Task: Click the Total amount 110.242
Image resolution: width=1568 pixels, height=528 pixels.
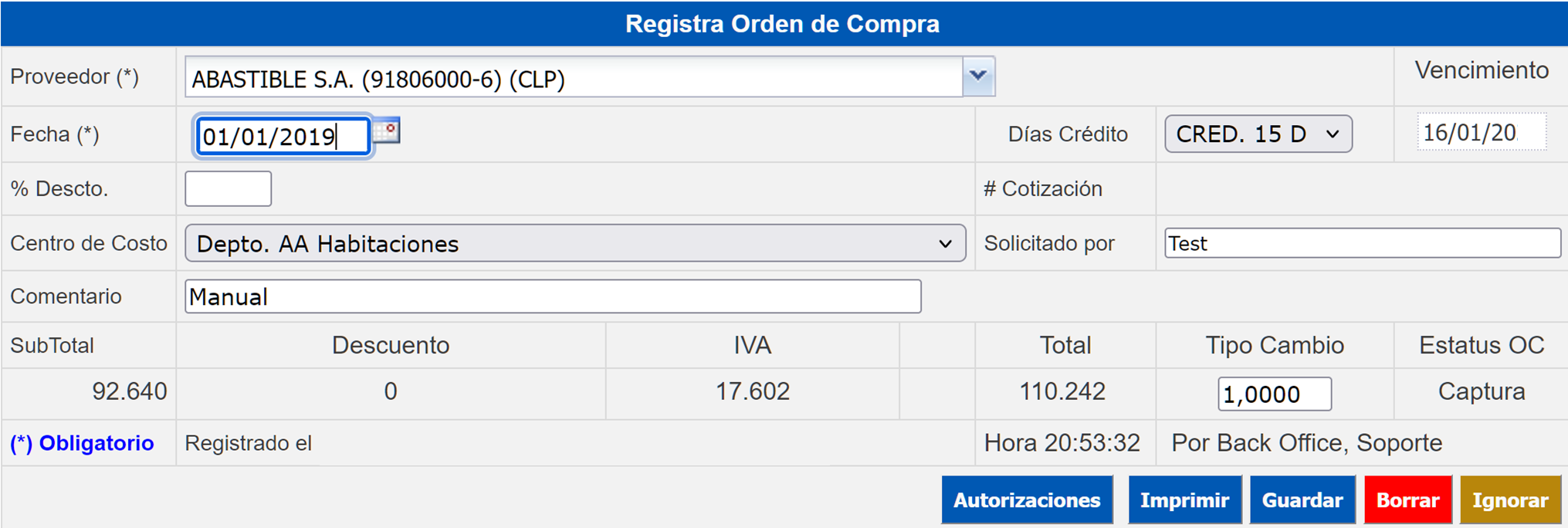Action: 1062,392
